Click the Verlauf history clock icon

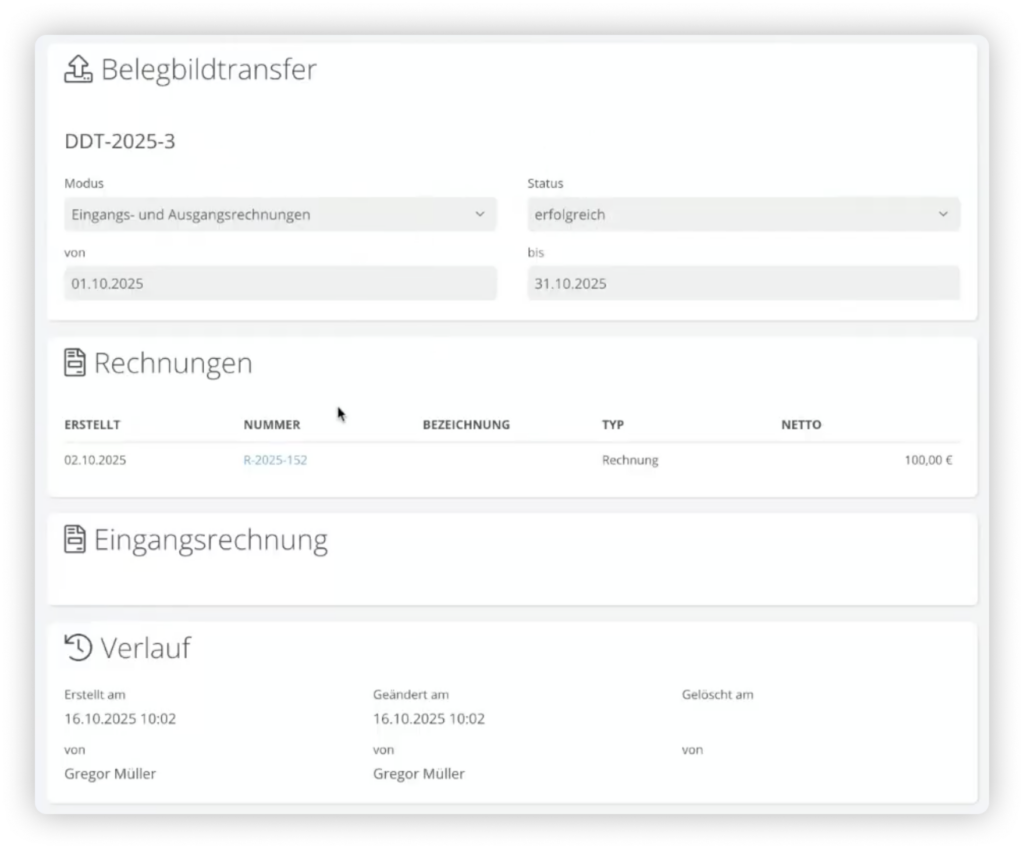tap(77, 647)
